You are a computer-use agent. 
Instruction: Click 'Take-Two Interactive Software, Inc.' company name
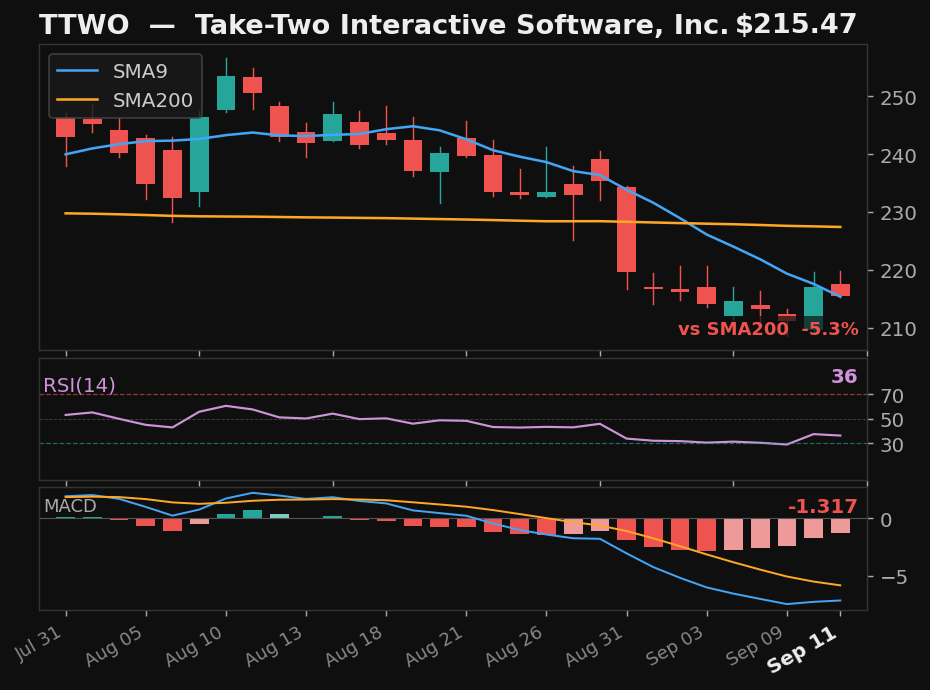(x=462, y=25)
